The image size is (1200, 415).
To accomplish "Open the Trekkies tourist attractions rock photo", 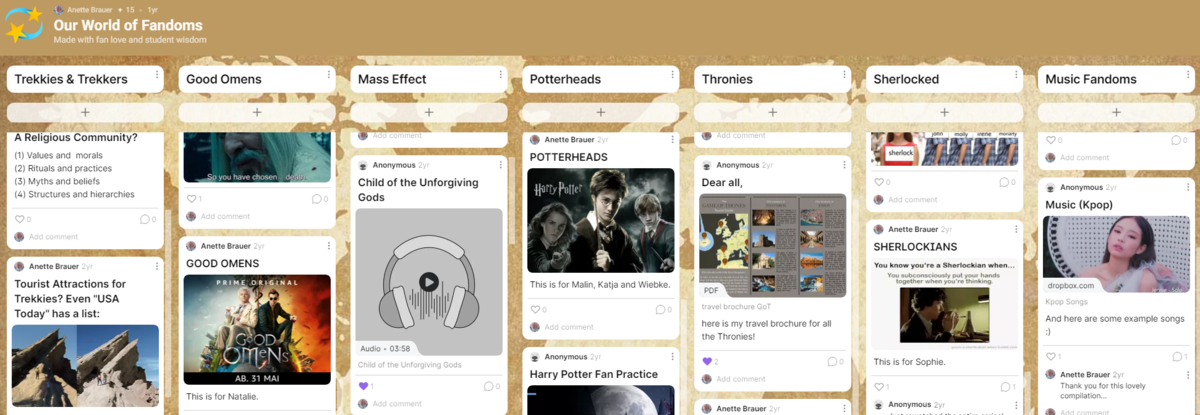I will (85, 367).
